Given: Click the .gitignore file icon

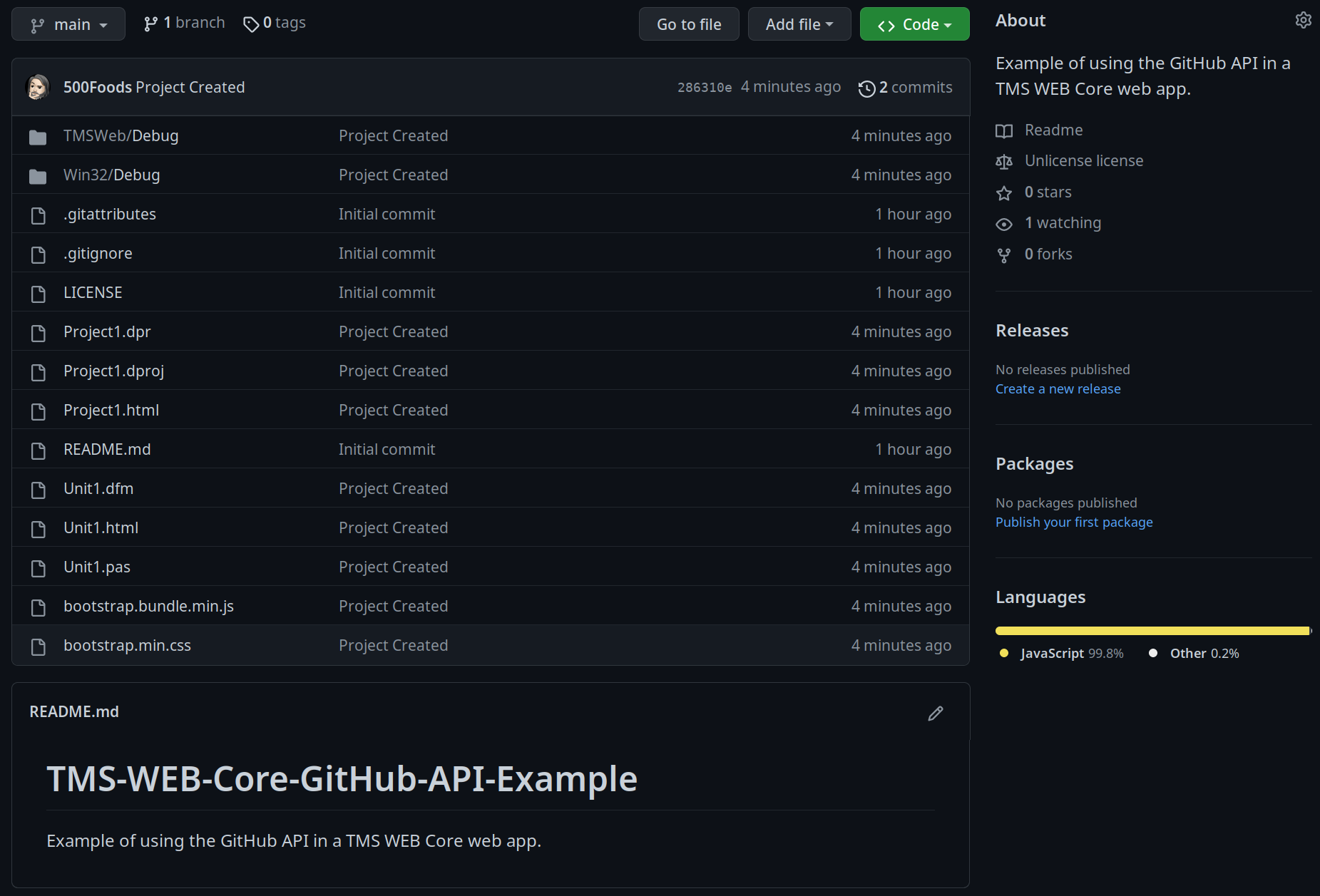Looking at the screenshot, I should (39, 254).
